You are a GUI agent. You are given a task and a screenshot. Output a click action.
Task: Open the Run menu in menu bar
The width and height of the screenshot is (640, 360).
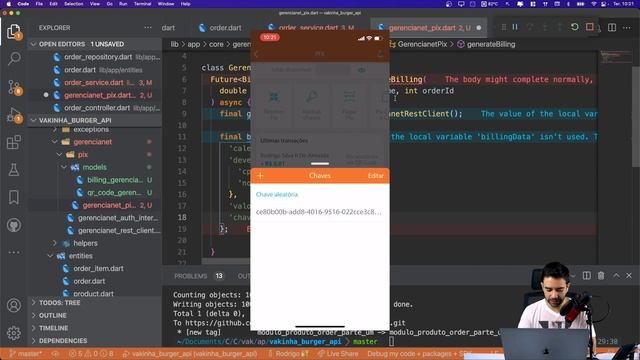coord(123,4)
